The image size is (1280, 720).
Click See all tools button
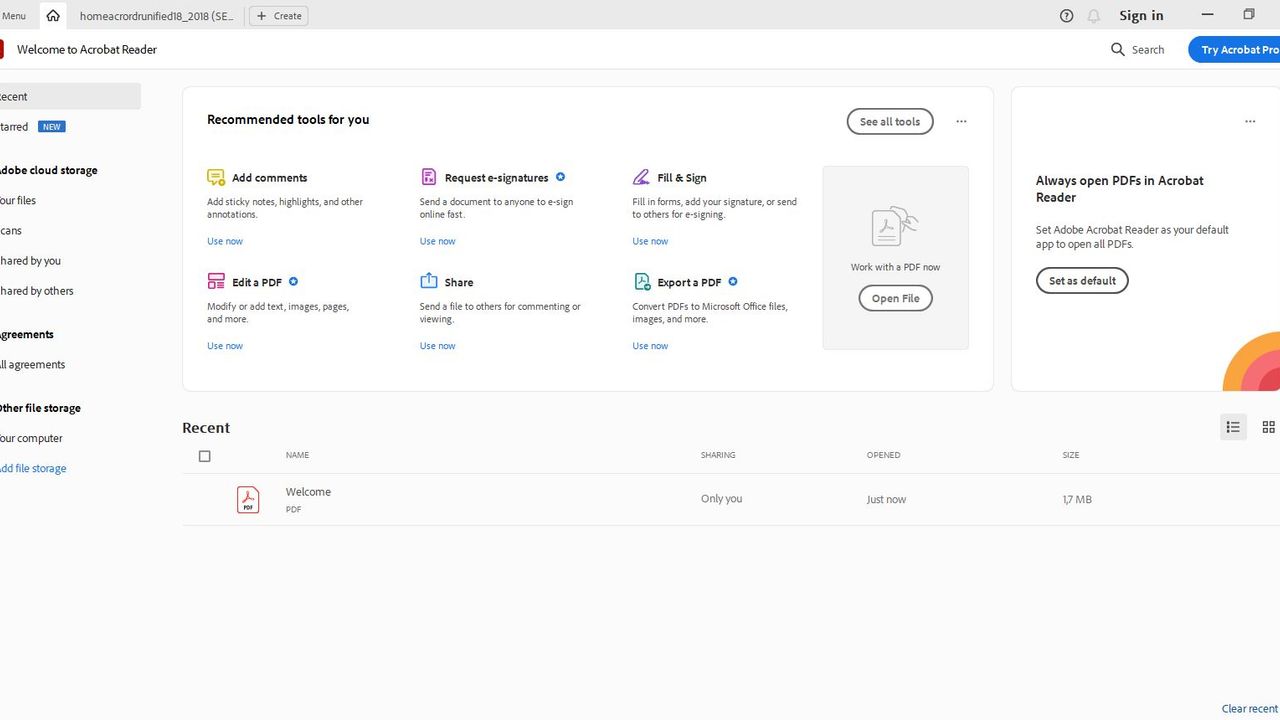pos(890,121)
